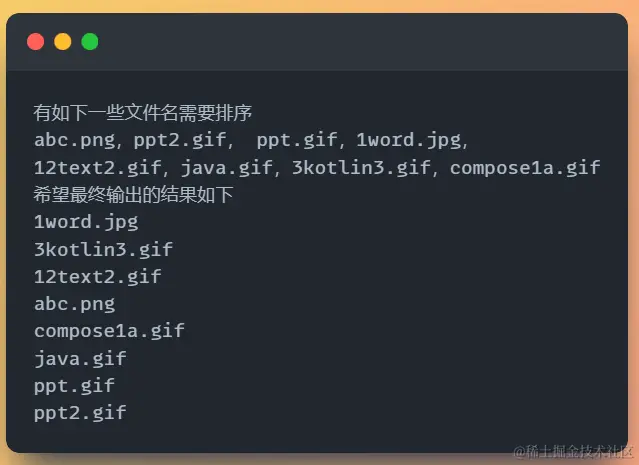The width and height of the screenshot is (639, 465).
Task: Click 12text2.gif in the unsorted input line
Action: pyautogui.click(x=98, y=167)
